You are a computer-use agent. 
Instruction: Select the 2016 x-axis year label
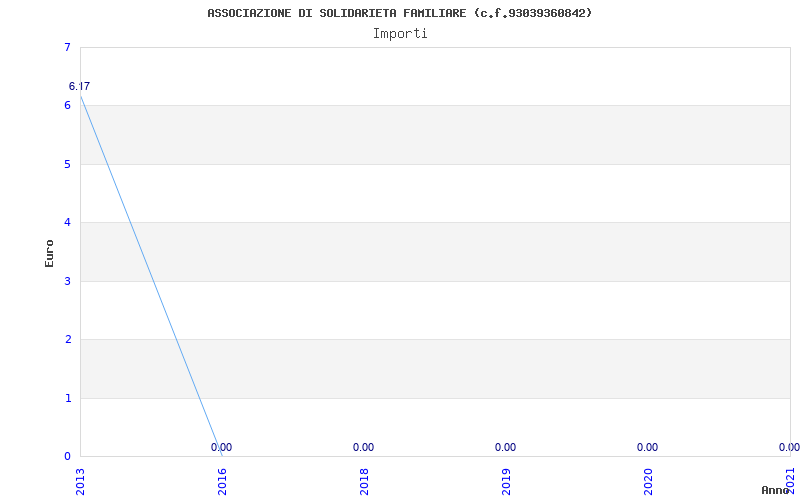[x=222, y=483]
